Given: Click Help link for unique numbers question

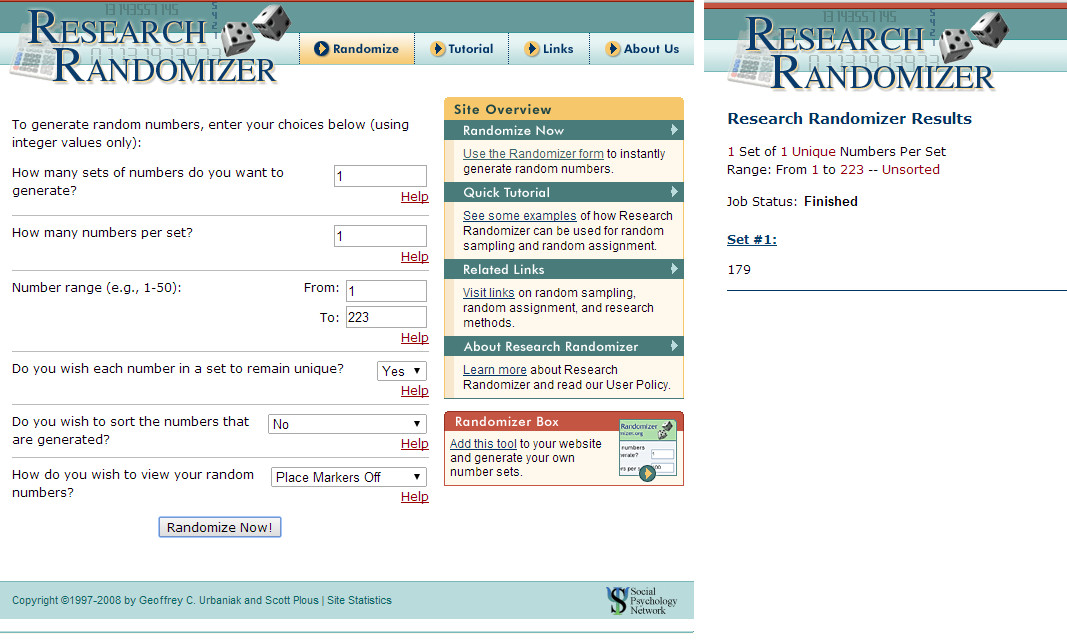Looking at the screenshot, I should click(414, 391).
